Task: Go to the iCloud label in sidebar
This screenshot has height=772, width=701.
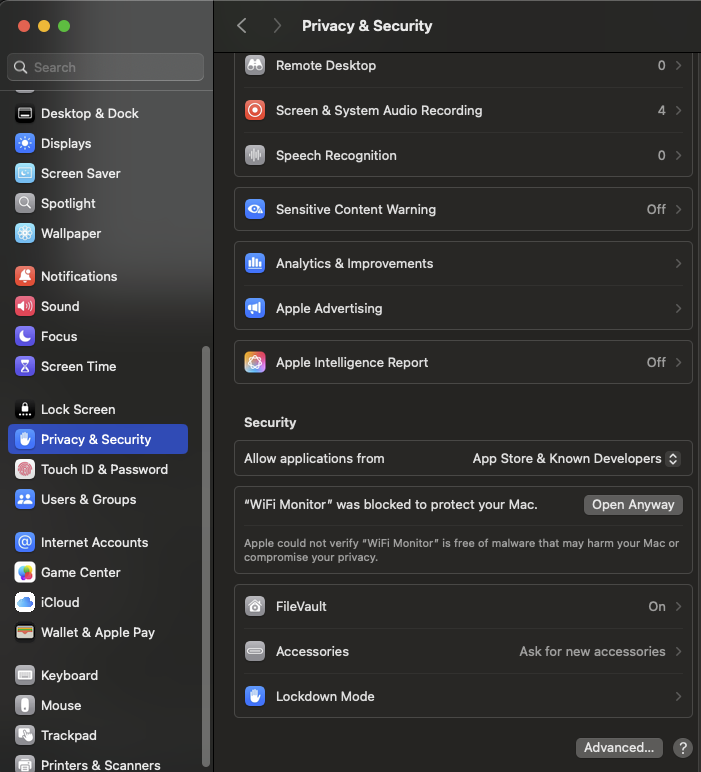Action: coord(60,603)
